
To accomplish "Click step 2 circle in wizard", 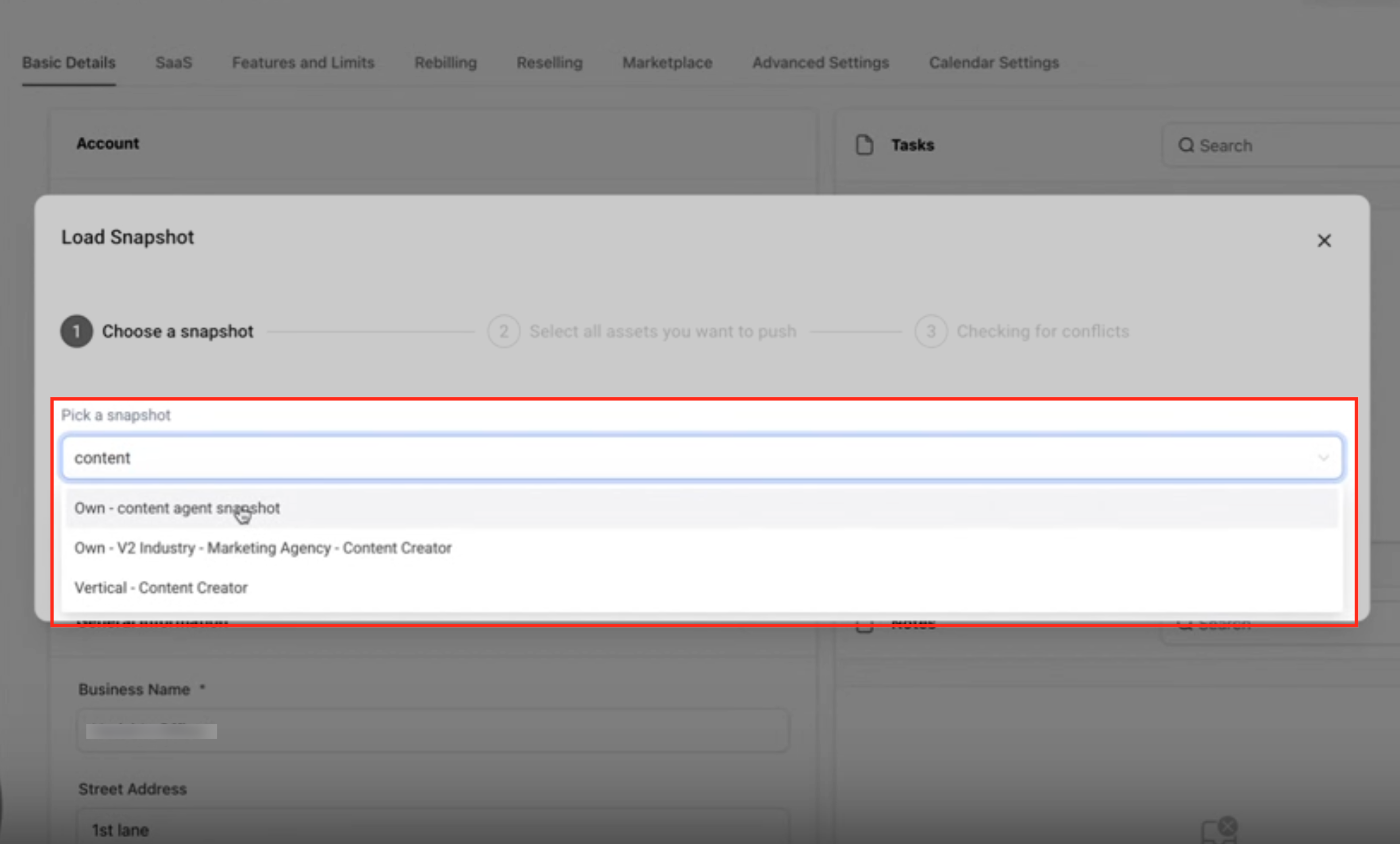I will click(x=503, y=331).
